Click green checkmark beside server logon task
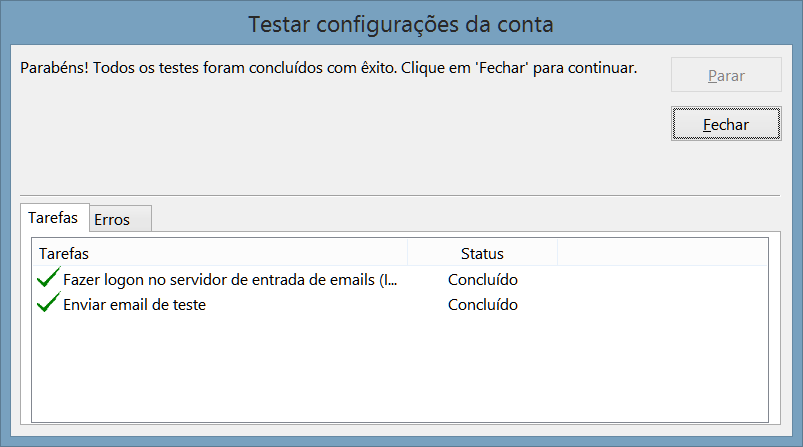This screenshot has height=447, width=803. tap(48, 279)
